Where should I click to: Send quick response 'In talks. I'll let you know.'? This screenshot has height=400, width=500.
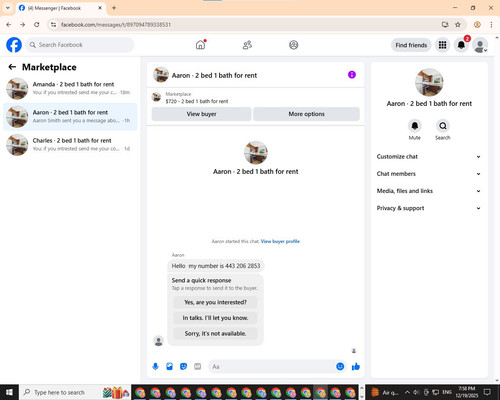[215, 318]
